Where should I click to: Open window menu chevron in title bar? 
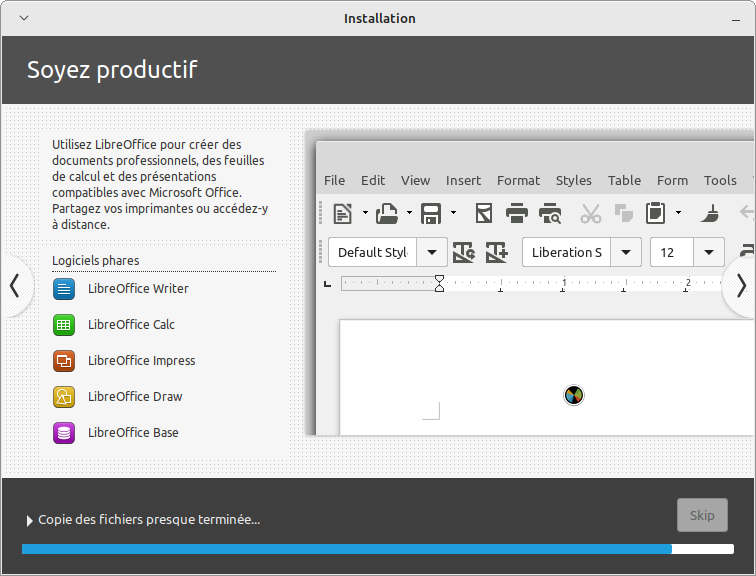(24, 18)
